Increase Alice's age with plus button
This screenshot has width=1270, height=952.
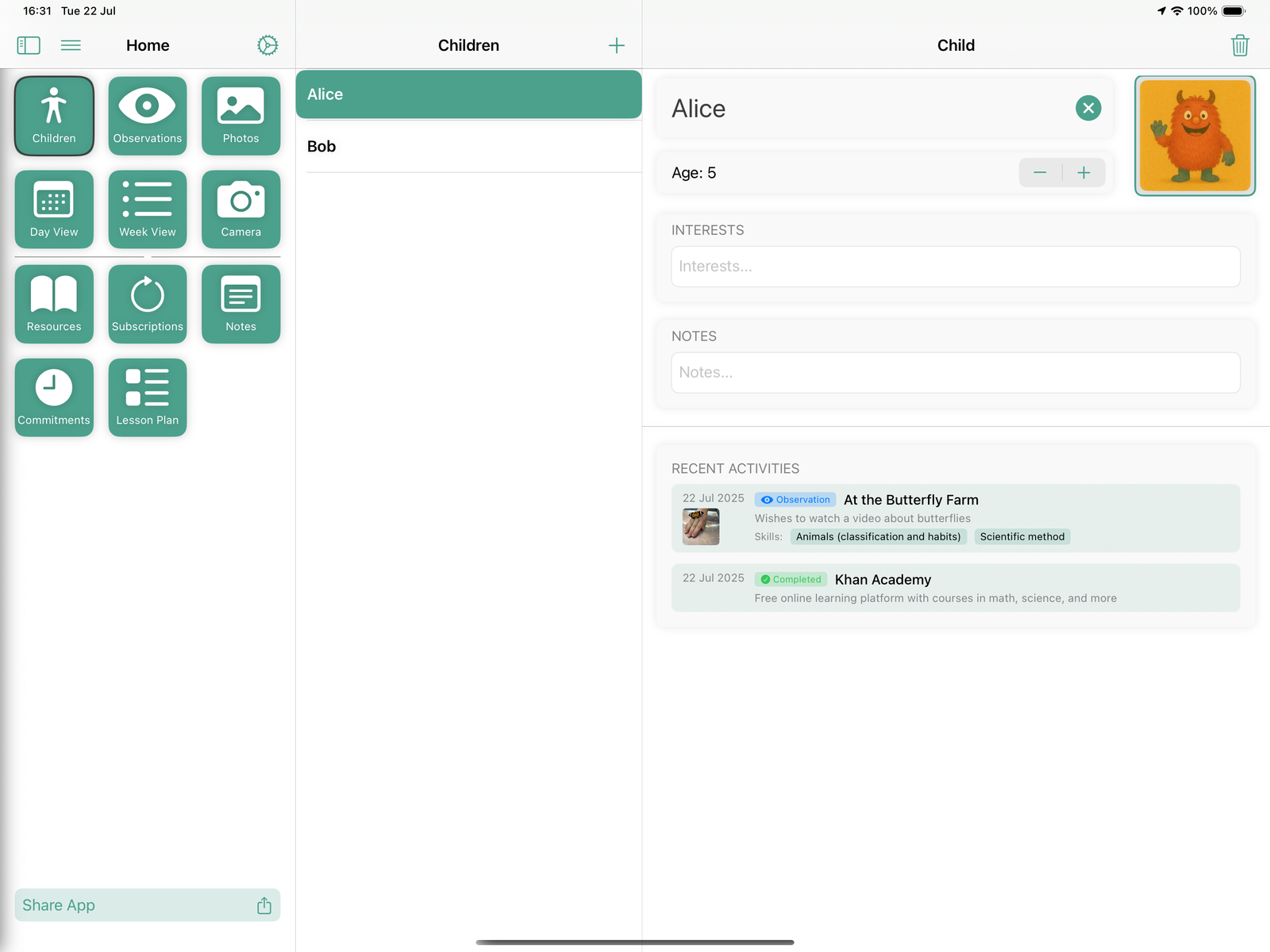(1083, 173)
